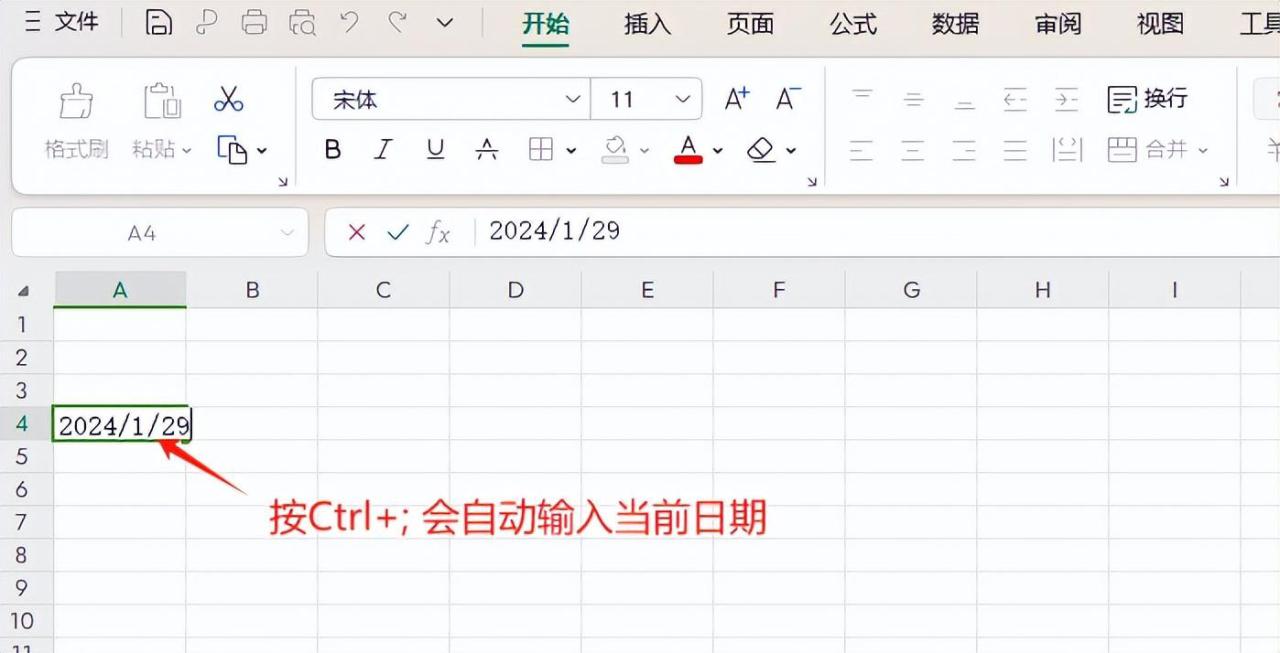Click the center horizontally icon
The image size is (1280, 653).
(x=913, y=151)
